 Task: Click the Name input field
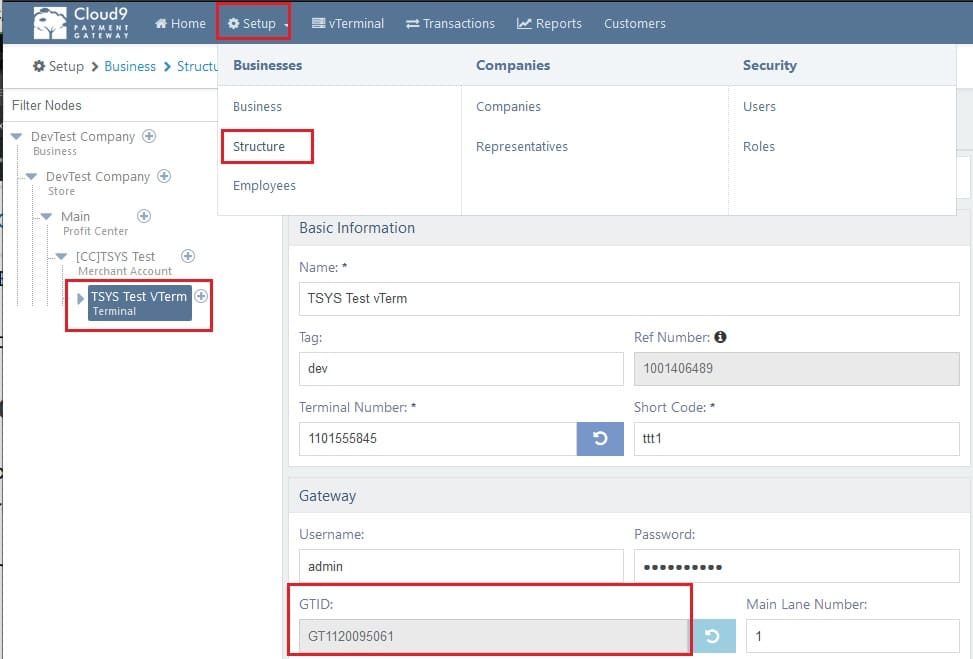click(629, 298)
